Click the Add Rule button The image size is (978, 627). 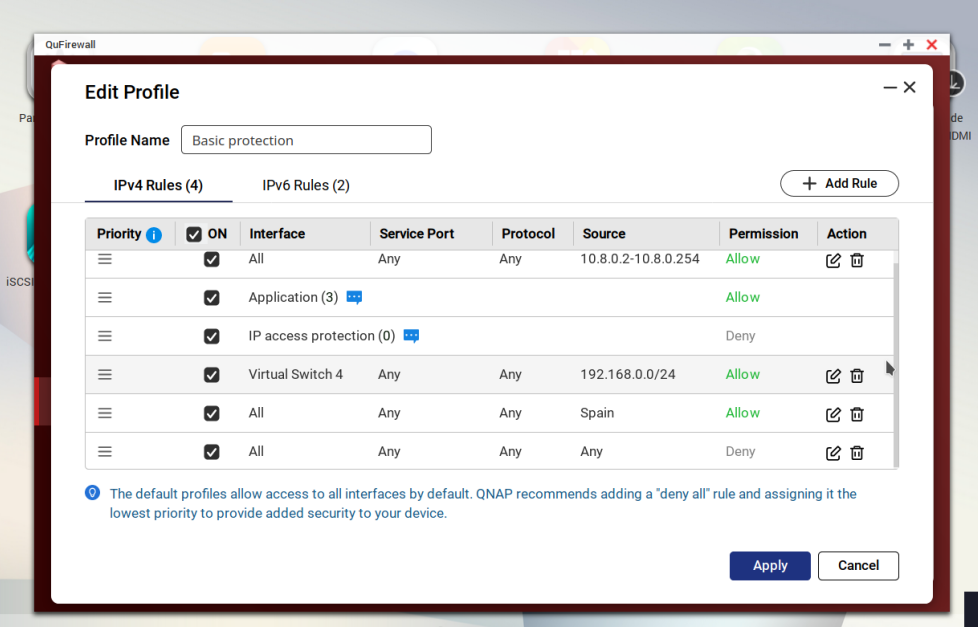coord(839,184)
